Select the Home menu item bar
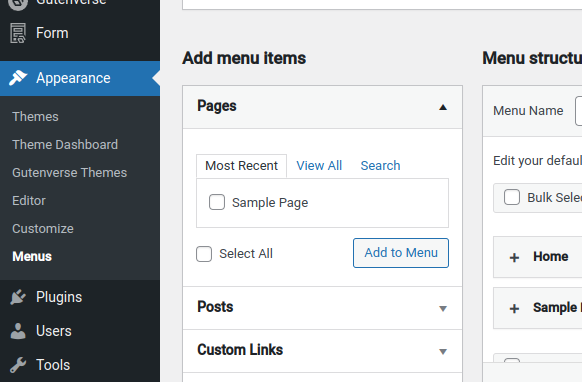Image resolution: width=582 pixels, height=382 pixels. (x=537, y=257)
